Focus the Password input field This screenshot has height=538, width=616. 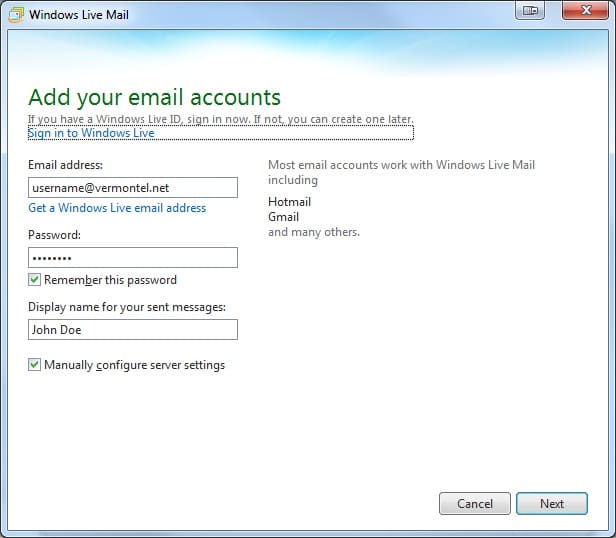point(133,257)
